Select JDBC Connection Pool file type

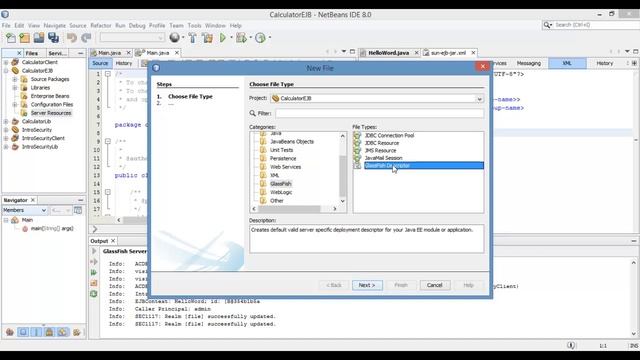pos(389,136)
